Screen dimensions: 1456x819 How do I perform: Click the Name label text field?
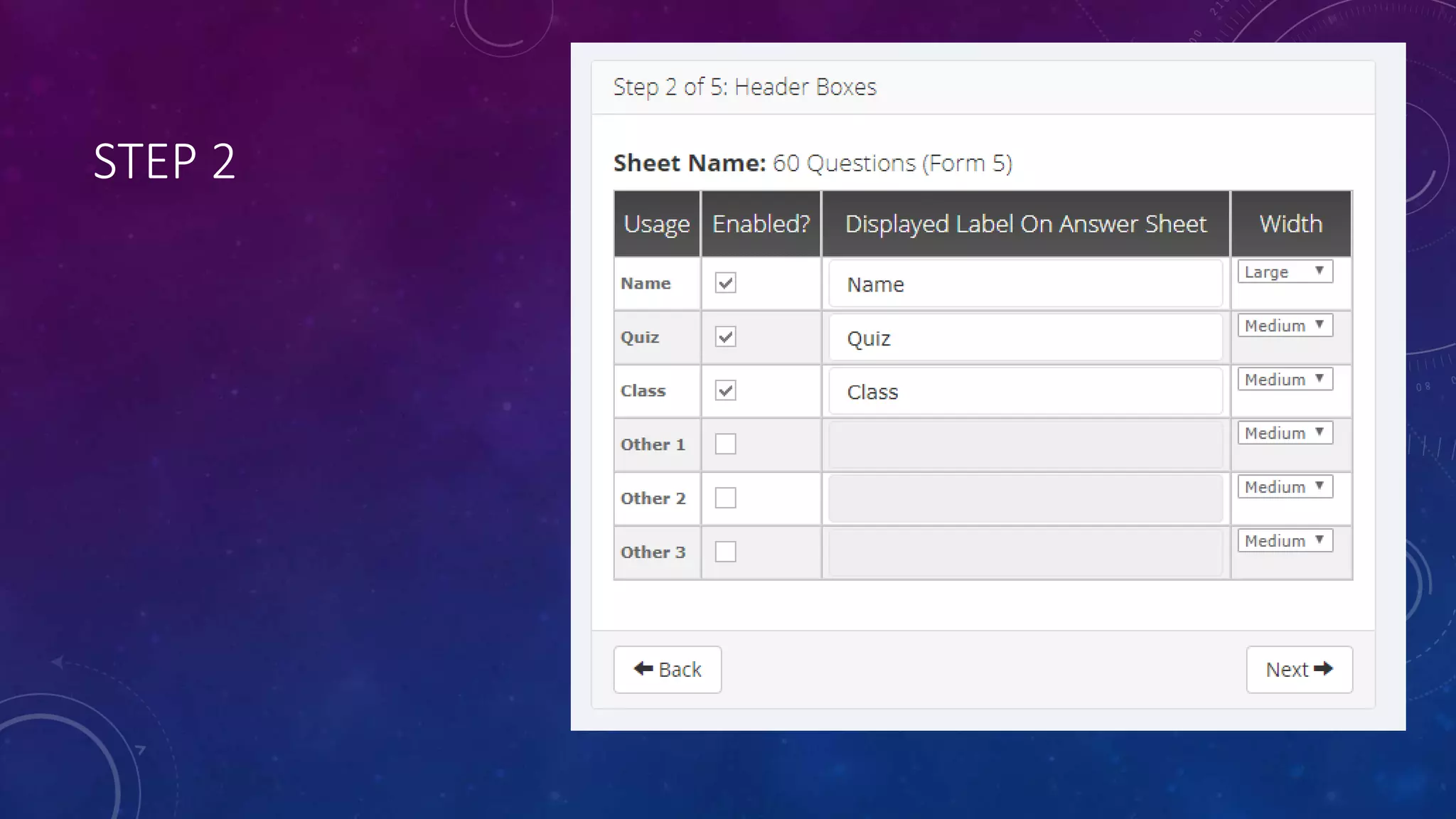(x=1025, y=284)
